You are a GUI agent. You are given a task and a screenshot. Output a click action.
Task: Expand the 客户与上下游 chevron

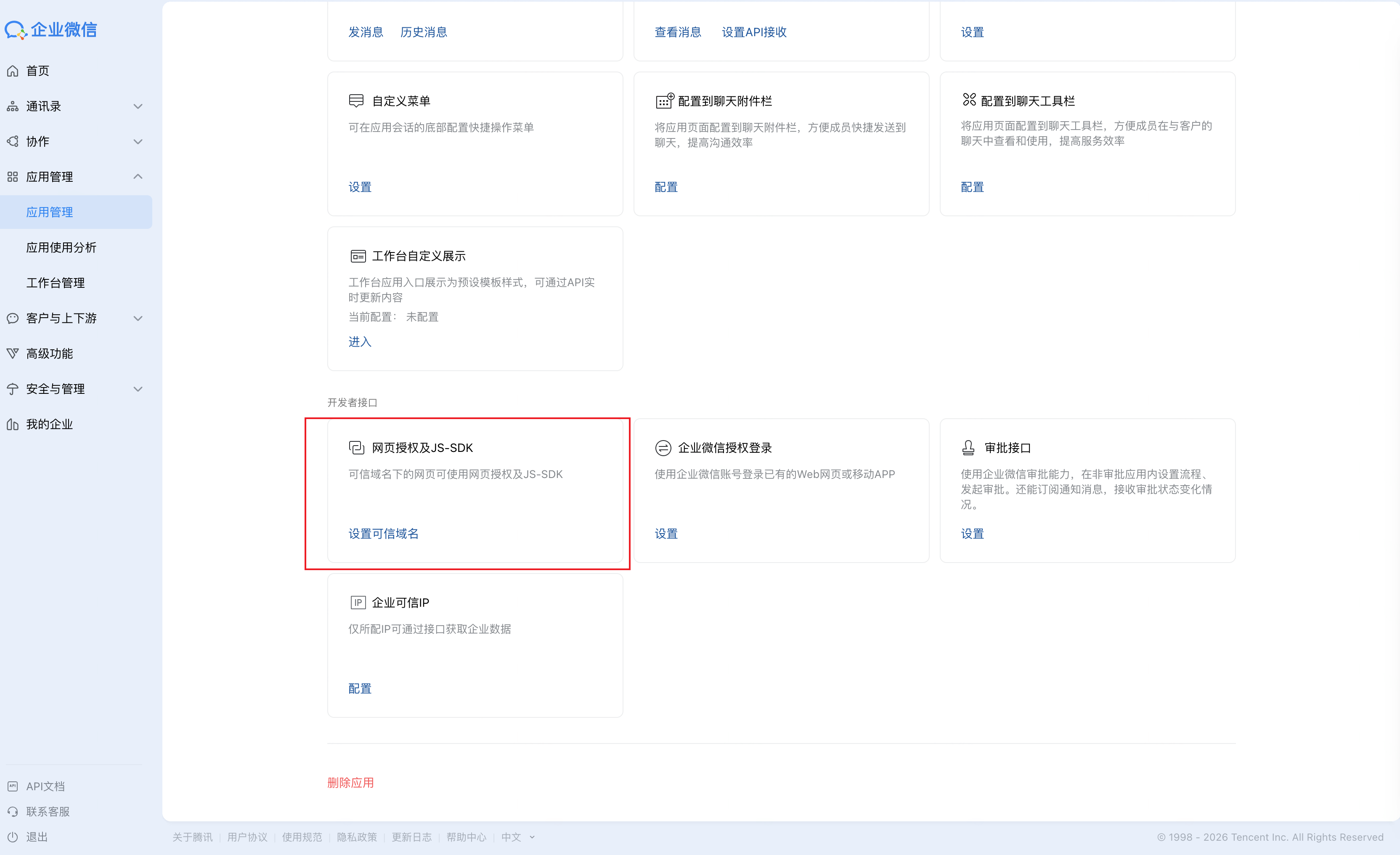pyautogui.click(x=138, y=319)
